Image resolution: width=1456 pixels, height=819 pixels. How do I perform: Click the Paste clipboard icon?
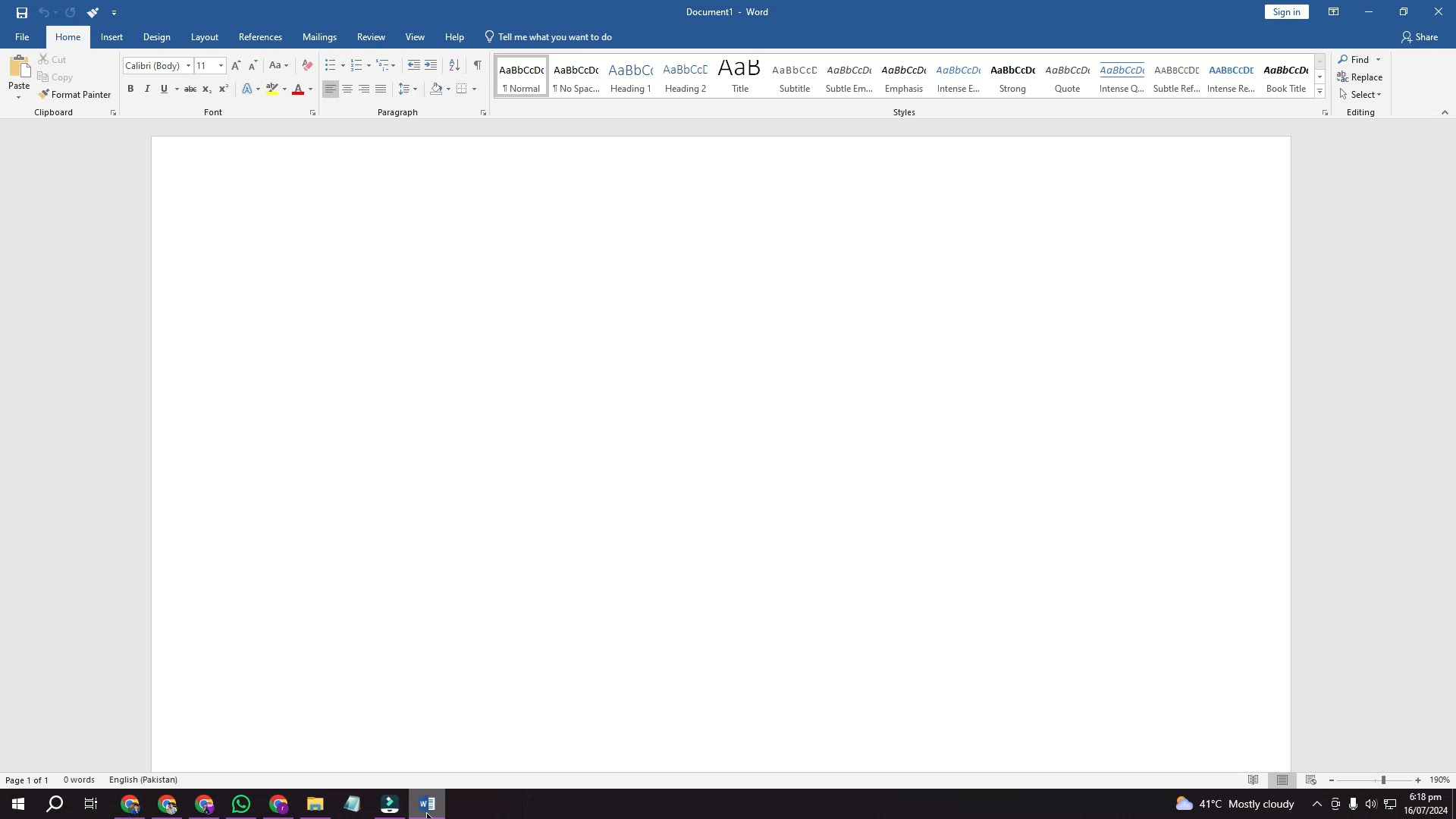19,66
